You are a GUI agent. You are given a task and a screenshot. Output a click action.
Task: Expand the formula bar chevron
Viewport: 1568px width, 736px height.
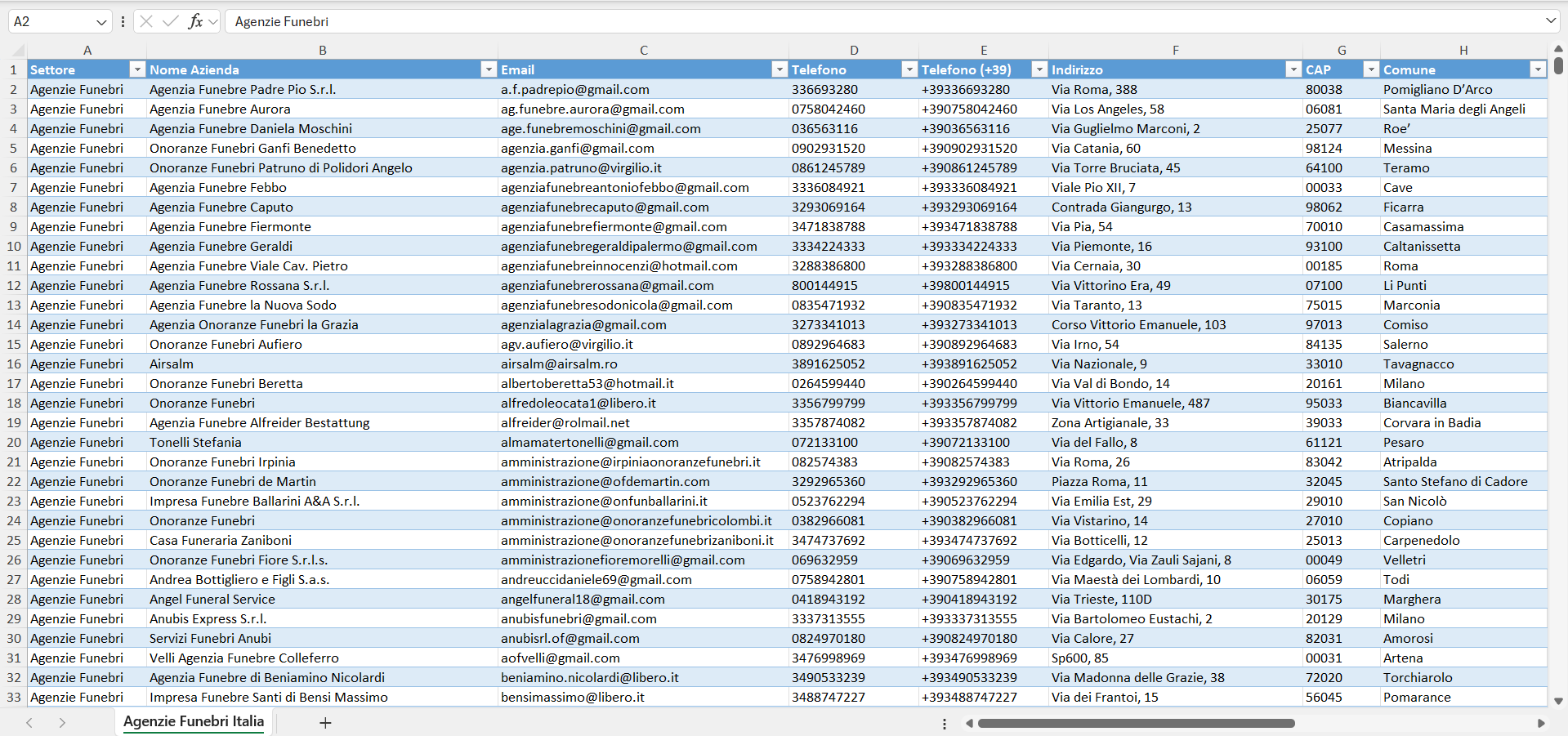point(1551,20)
